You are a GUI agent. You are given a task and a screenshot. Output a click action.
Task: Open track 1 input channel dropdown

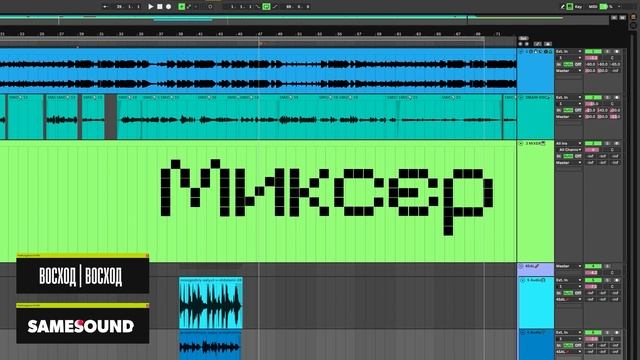point(569,58)
